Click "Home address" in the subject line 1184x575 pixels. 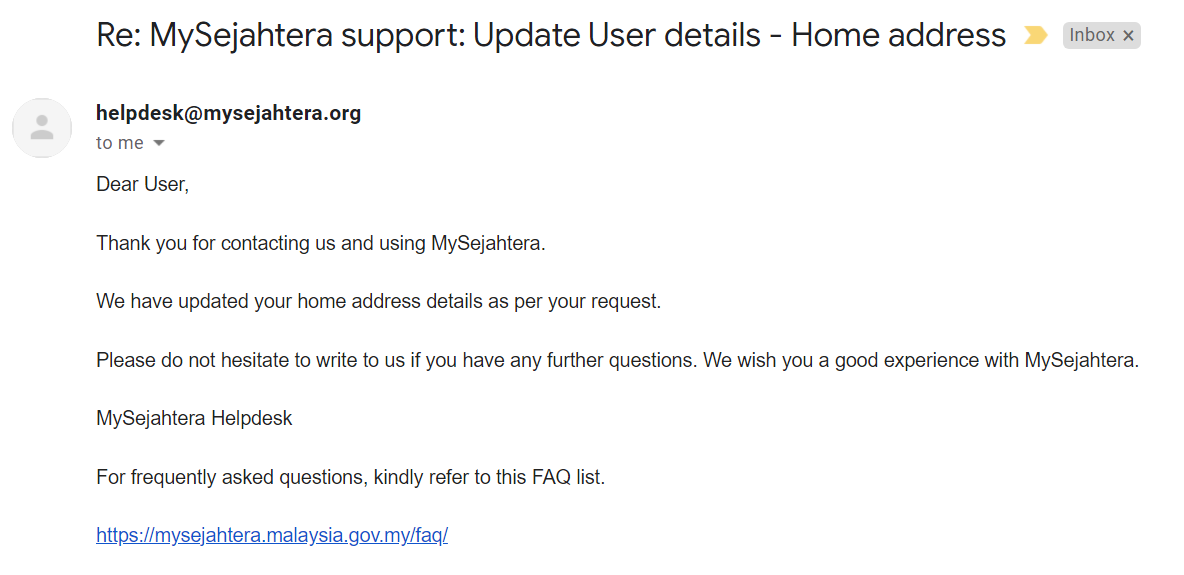pyautogui.click(x=898, y=36)
